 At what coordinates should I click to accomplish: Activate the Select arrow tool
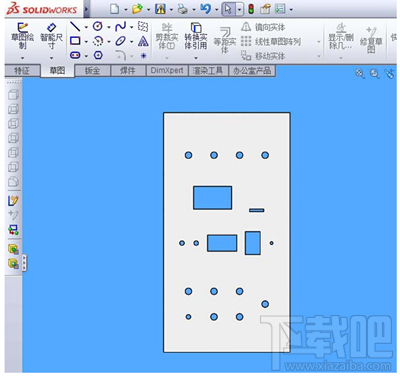click(x=228, y=9)
